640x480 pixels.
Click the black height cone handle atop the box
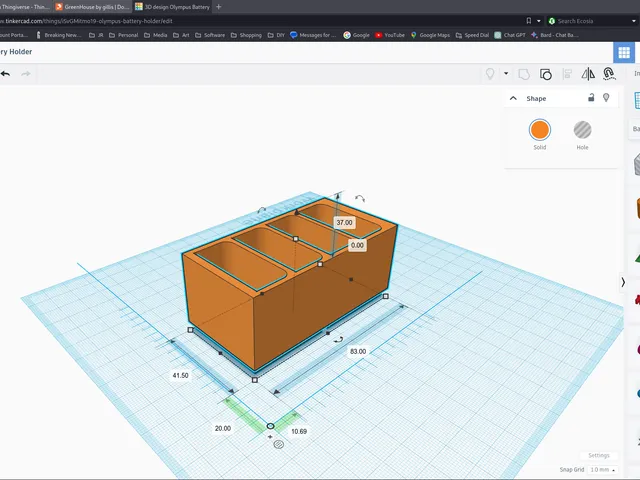click(x=297, y=212)
